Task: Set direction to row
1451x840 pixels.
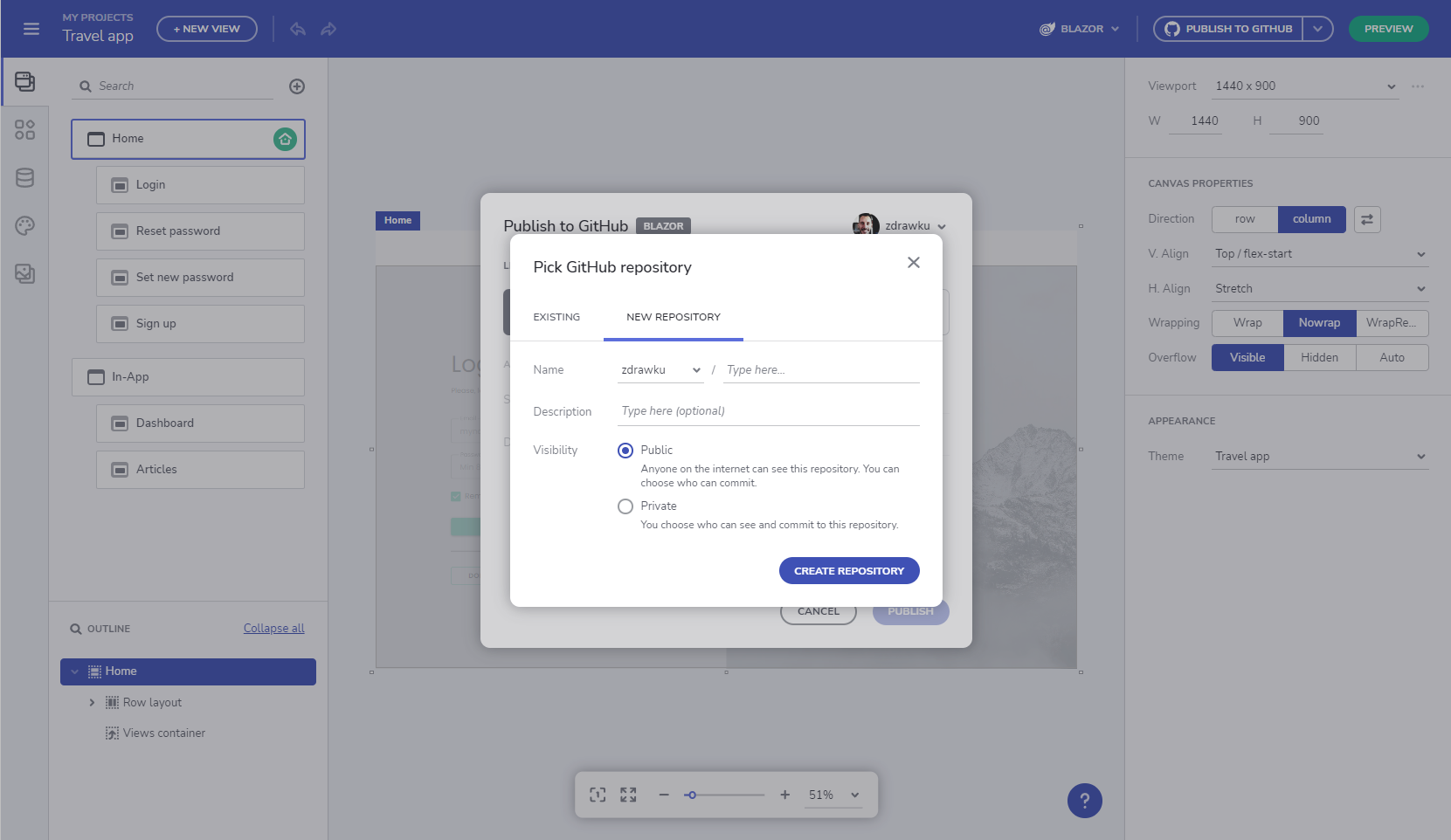Action: pos(1245,219)
